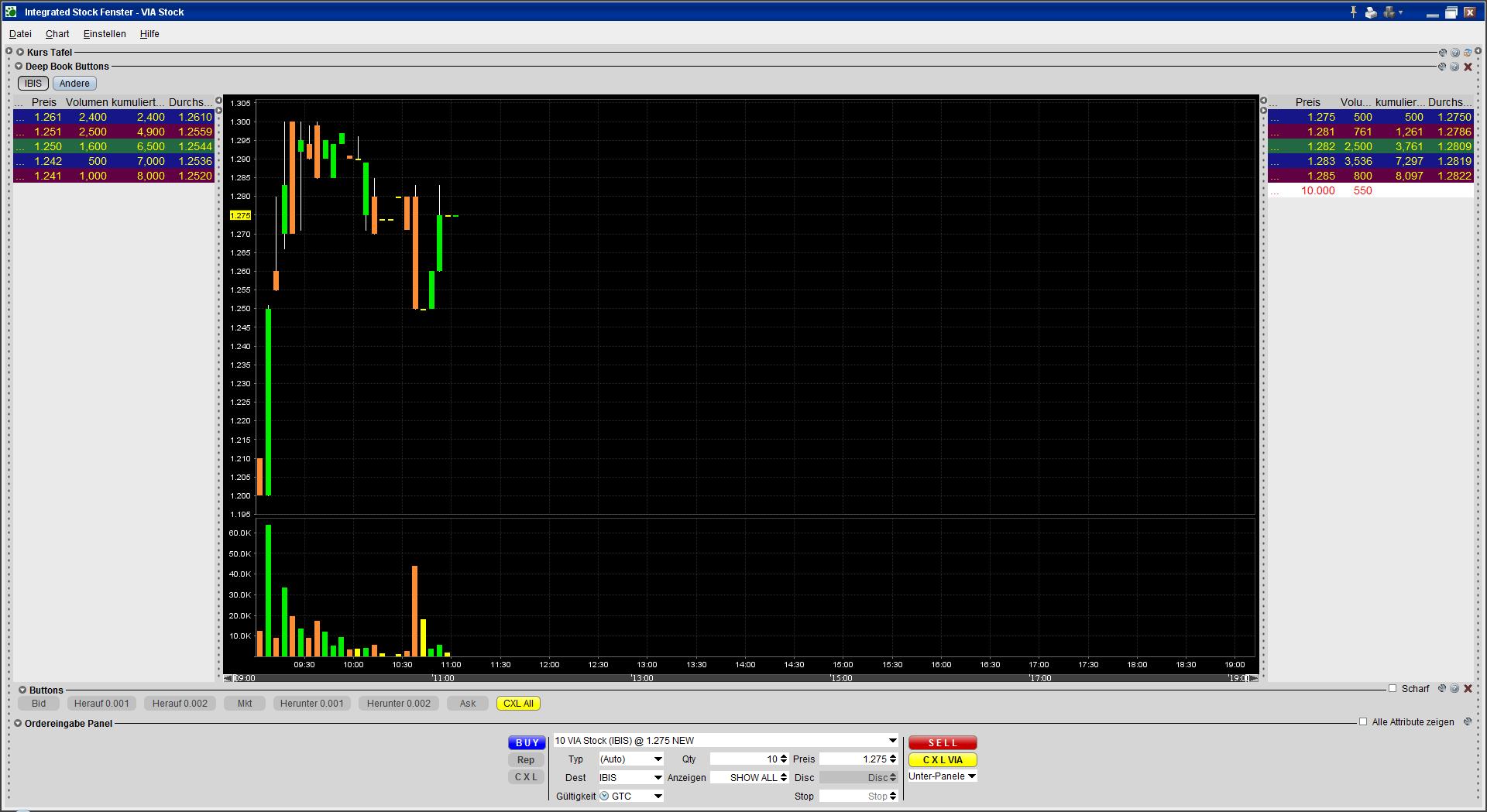Click the pin window icon in title bar
The image size is (1487, 812).
[x=1354, y=12]
